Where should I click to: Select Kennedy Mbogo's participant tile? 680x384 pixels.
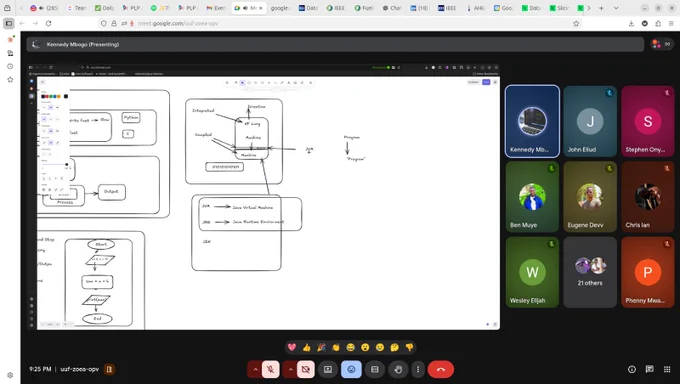pyautogui.click(x=532, y=121)
